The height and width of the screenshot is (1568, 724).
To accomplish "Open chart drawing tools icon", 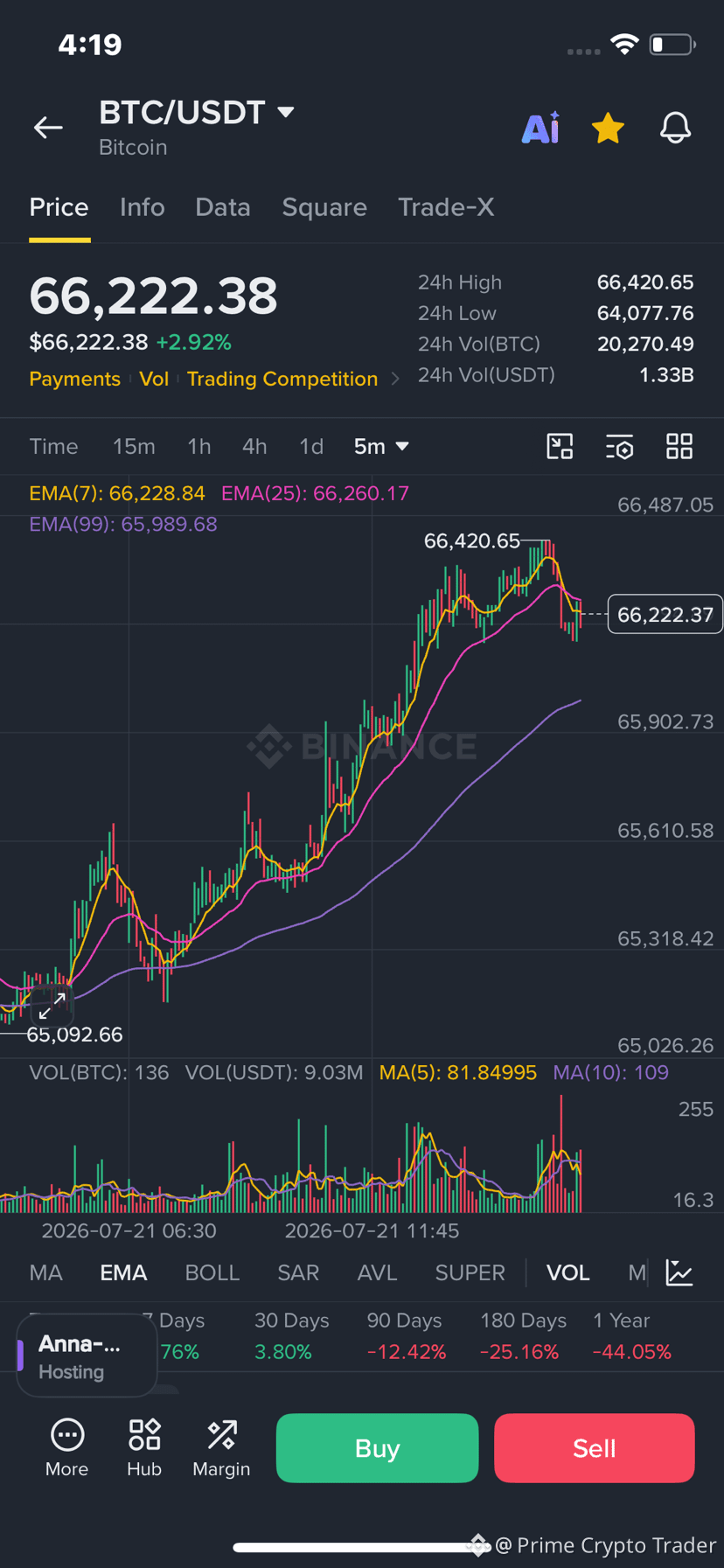I will 560,447.
